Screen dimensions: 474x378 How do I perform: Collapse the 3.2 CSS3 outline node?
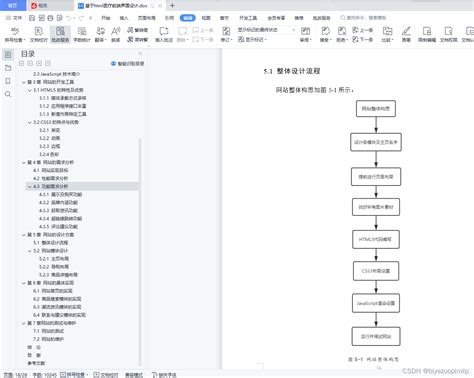[30, 122]
